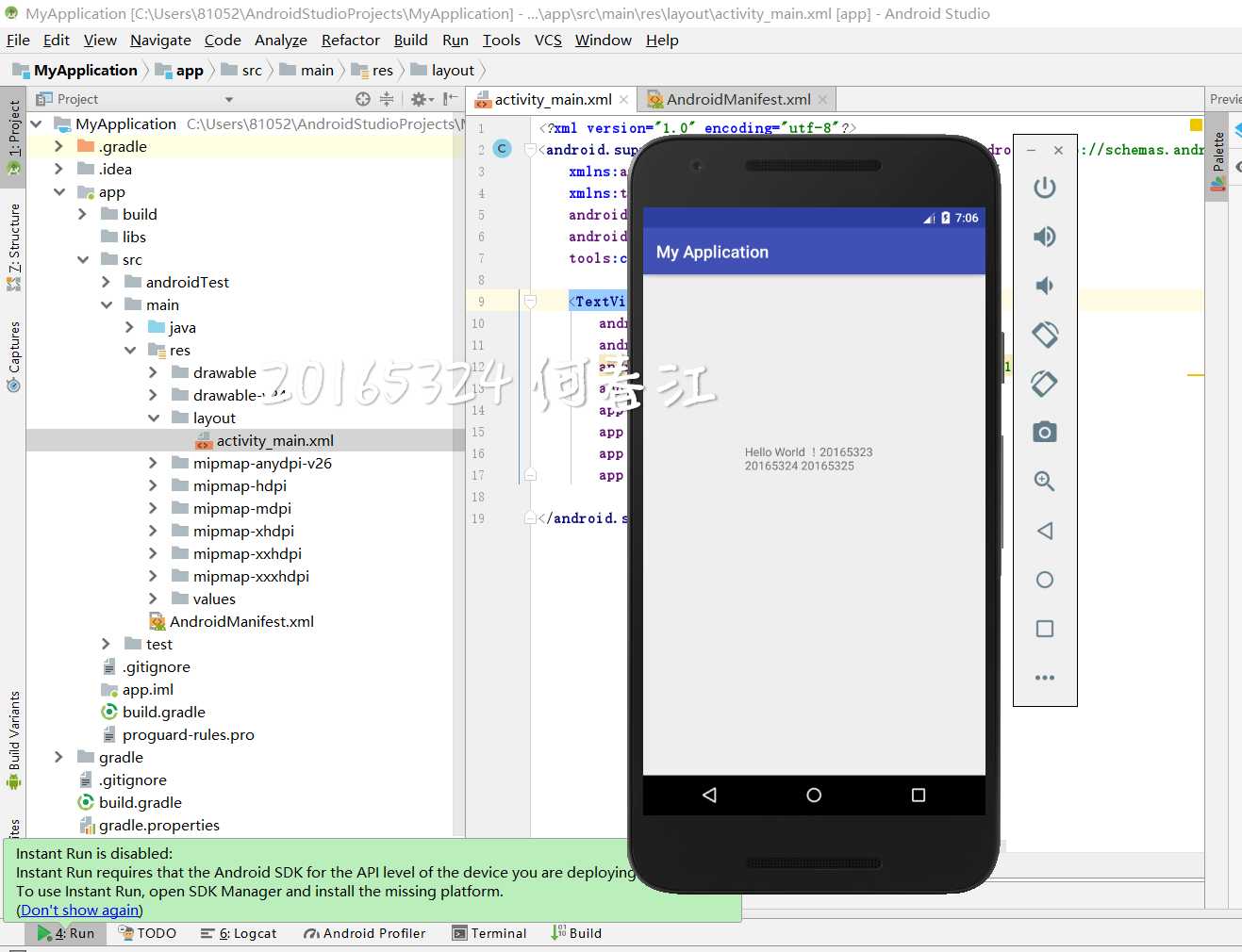1242x952 pixels.
Task: Open the Logcat tool window
Action: [x=239, y=933]
